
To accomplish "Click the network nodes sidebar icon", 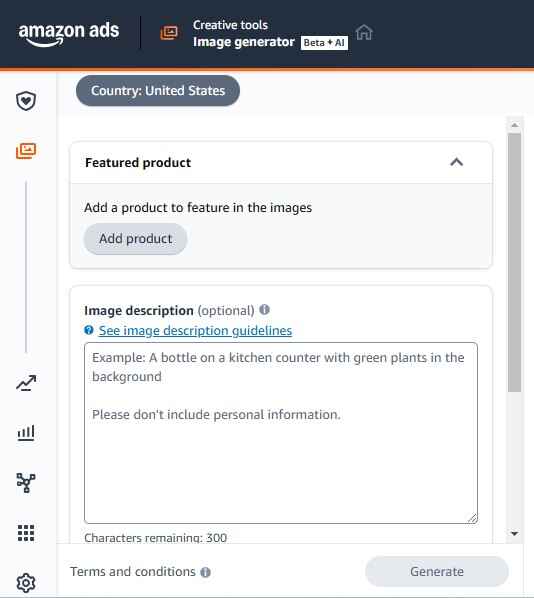I will [26, 483].
